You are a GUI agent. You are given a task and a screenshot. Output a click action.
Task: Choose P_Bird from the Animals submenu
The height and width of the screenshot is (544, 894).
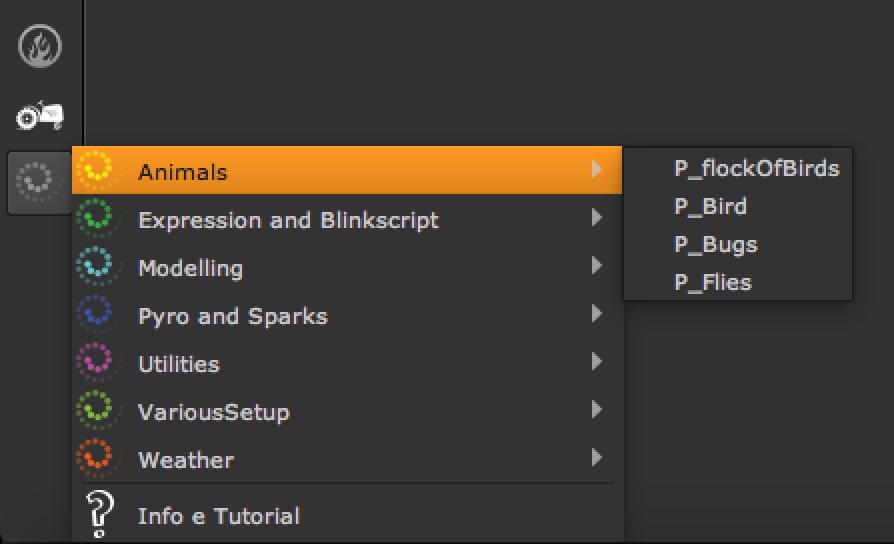710,206
